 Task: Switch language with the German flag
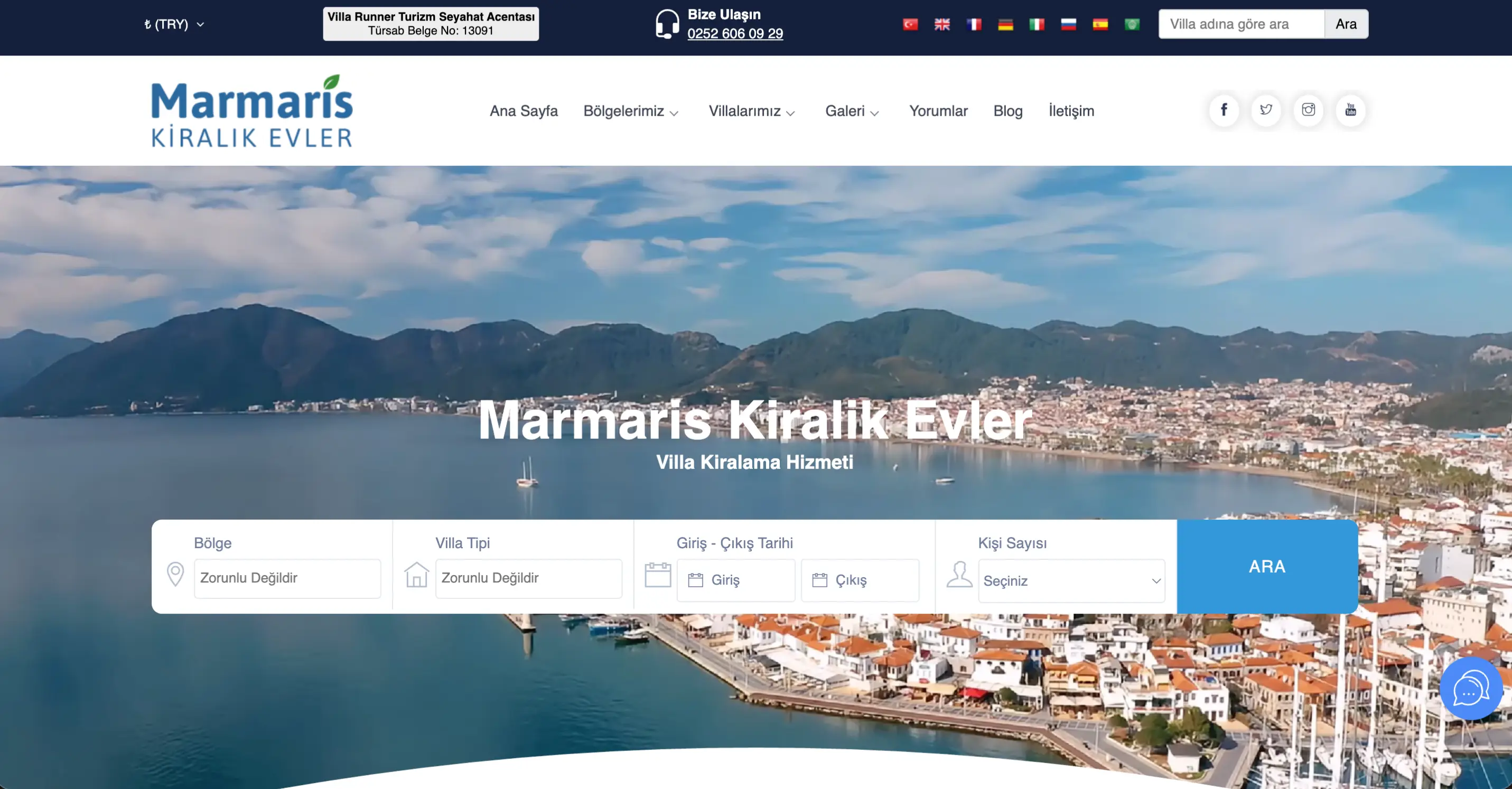pos(1005,24)
